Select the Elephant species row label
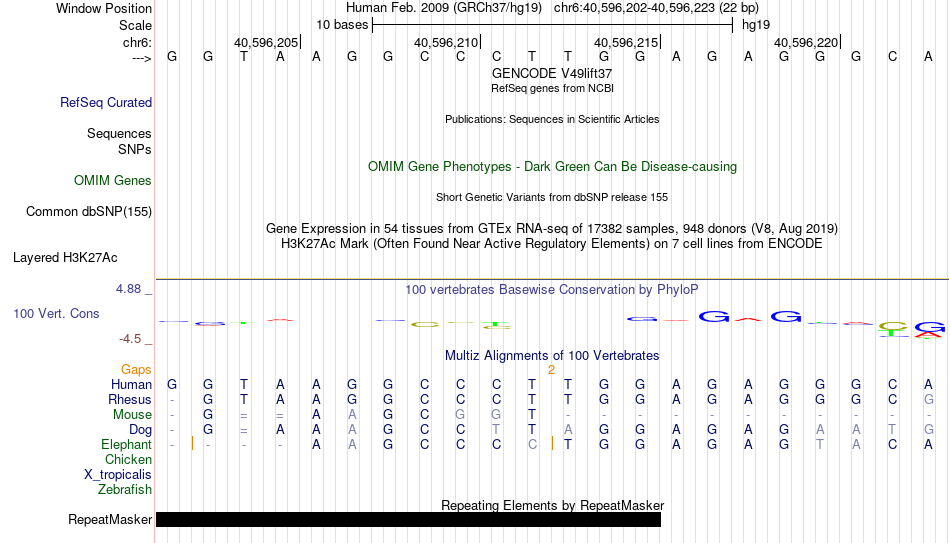 tap(127, 445)
